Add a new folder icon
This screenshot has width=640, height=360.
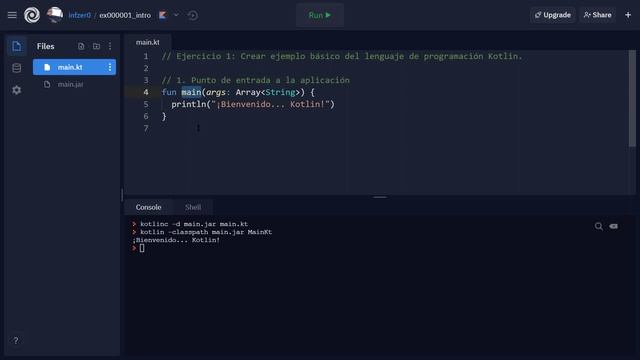(x=96, y=46)
